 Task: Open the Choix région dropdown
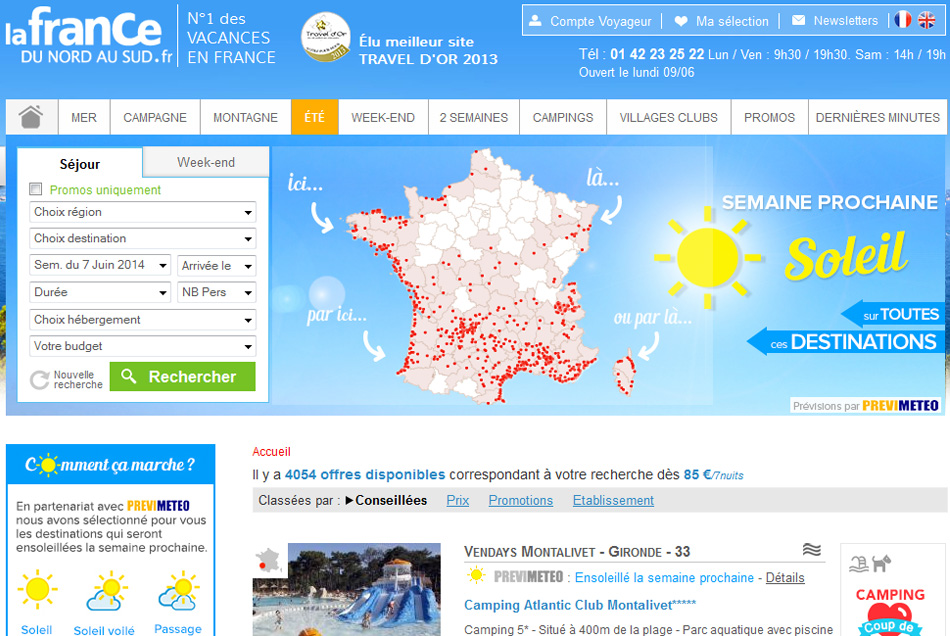(x=142, y=212)
